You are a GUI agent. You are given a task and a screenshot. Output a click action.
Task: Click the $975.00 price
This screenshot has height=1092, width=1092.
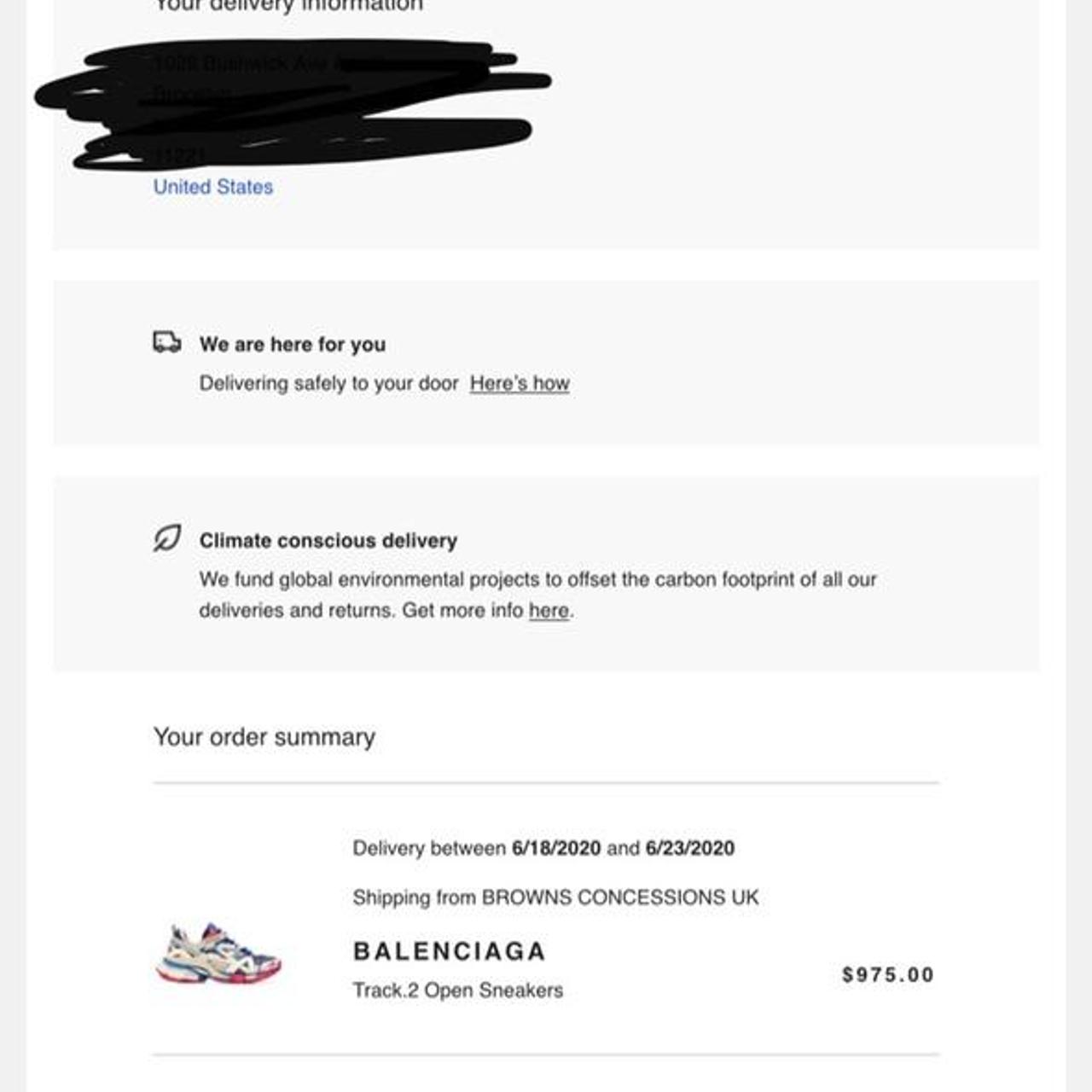(x=887, y=975)
